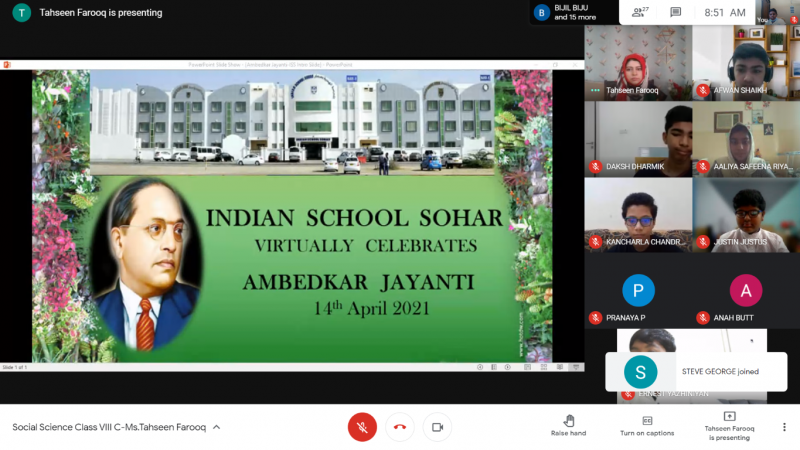Click the presented Ambedkar Jayanti slide
The image size is (800, 450).
tap(292, 216)
